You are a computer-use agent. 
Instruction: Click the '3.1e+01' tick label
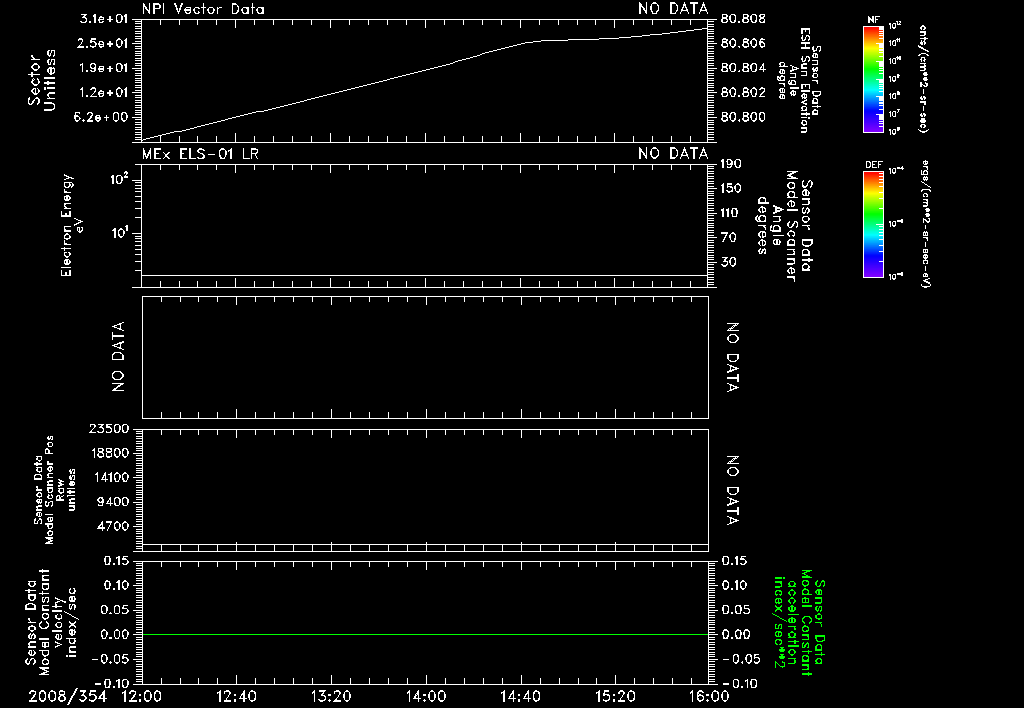tap(104, 19)
